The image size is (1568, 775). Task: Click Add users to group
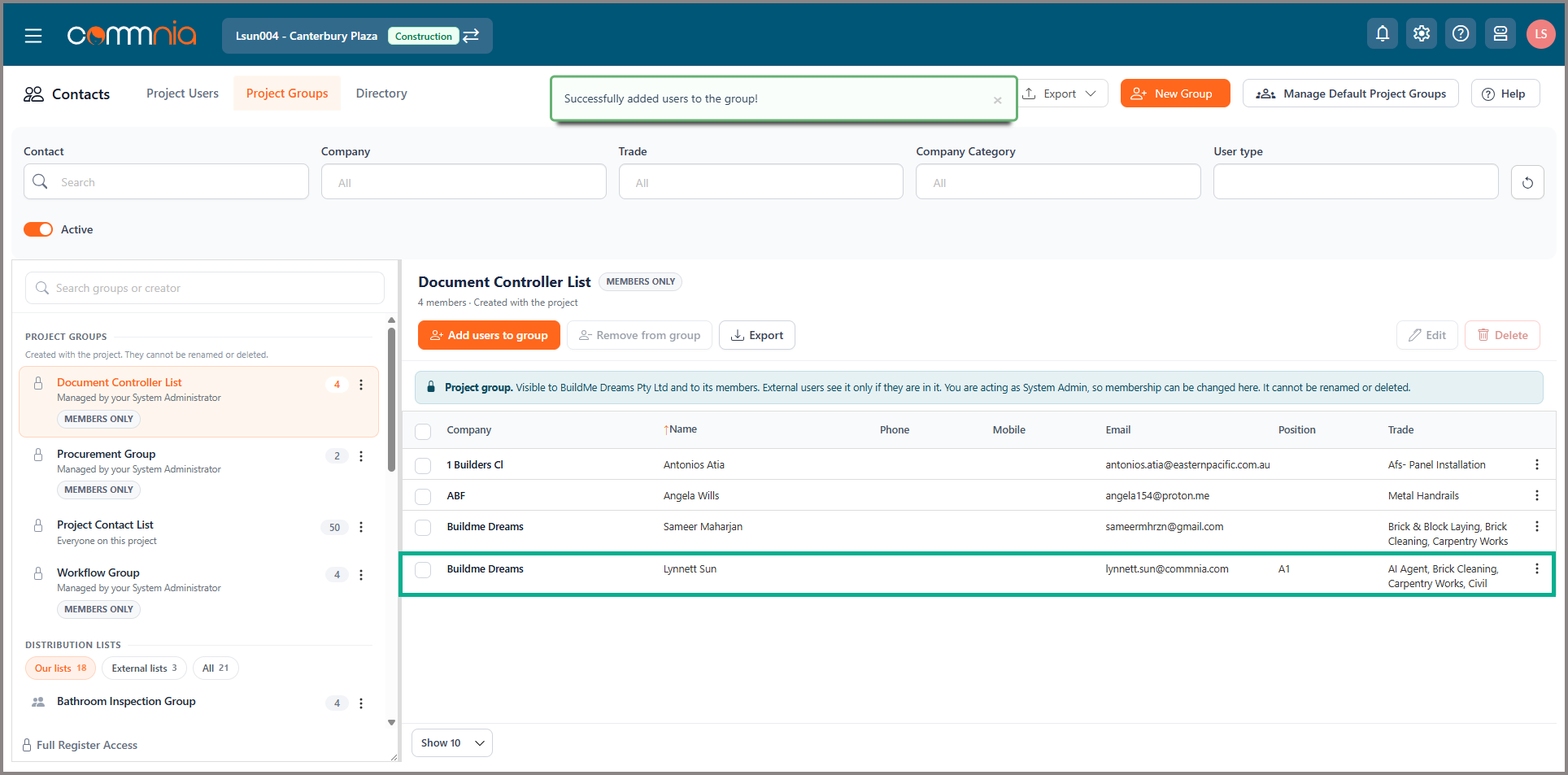489,335
